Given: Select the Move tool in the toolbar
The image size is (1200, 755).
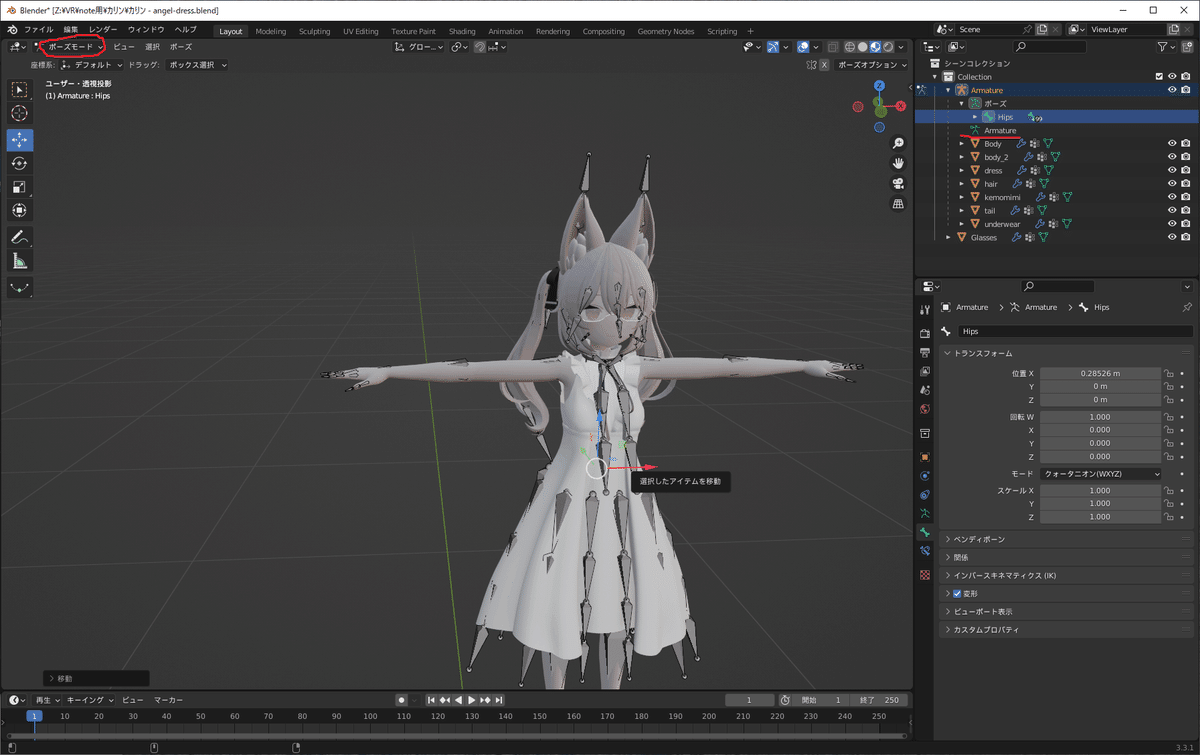Looking at the screenshot, I should [20, 140].
